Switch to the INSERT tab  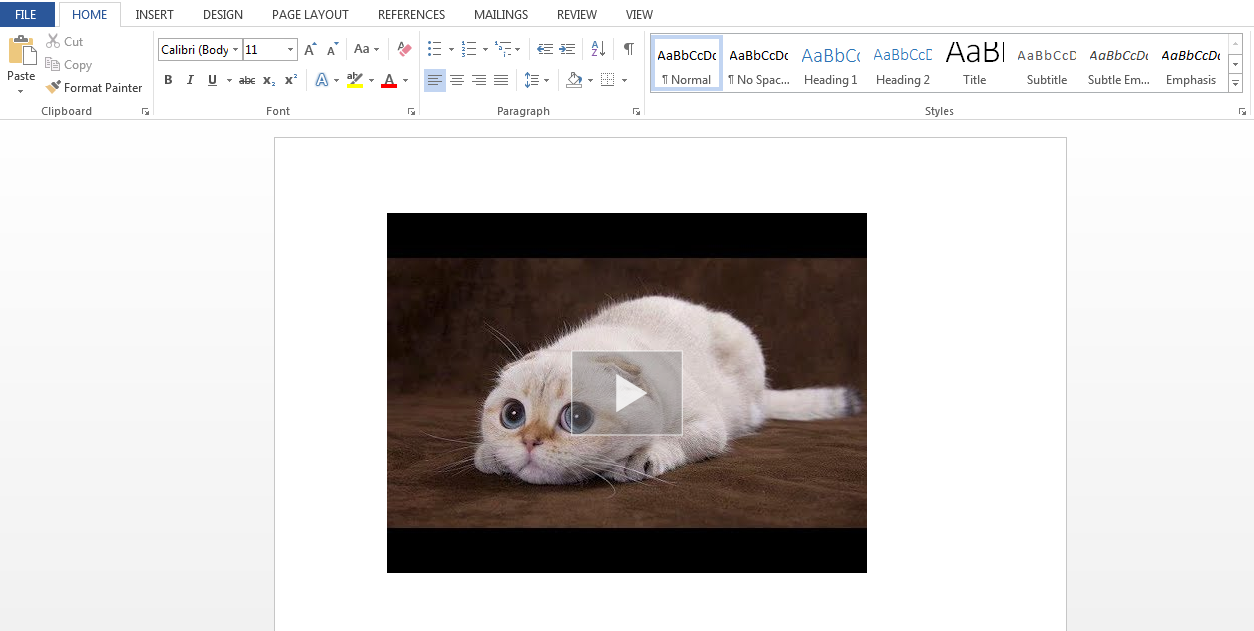[x=154, y=15]
